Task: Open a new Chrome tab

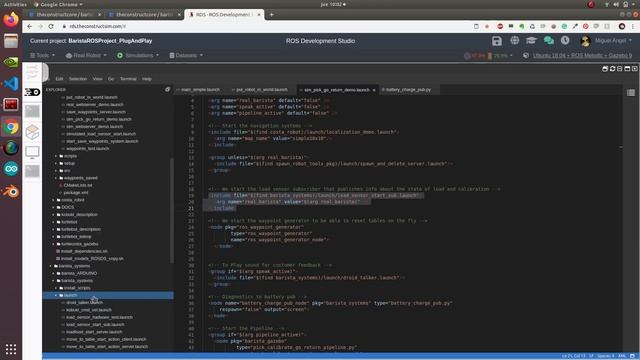Action: 271,15
